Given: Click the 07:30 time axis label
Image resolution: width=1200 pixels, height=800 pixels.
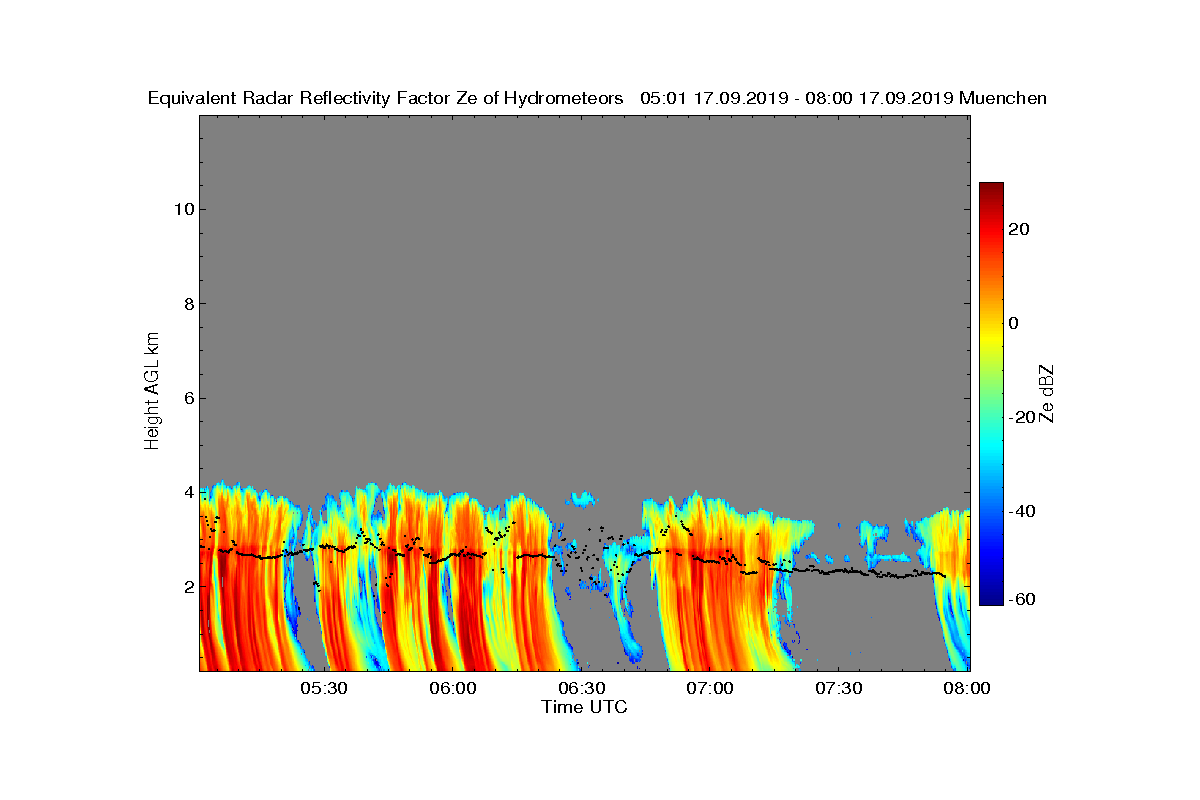Looking at the screenshot, I should (x=839, y=688).
